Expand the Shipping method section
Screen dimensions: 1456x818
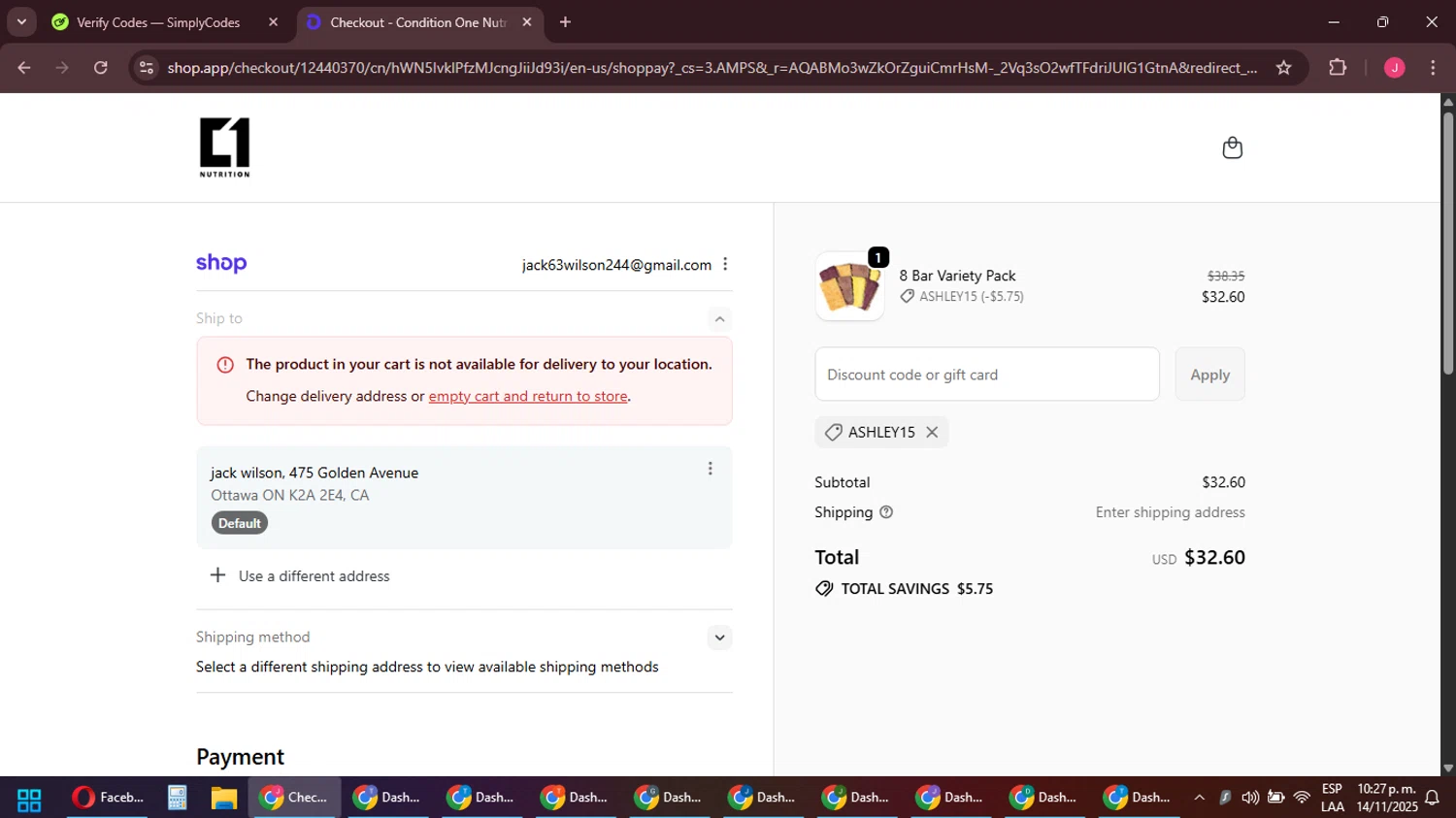point(719,638)
